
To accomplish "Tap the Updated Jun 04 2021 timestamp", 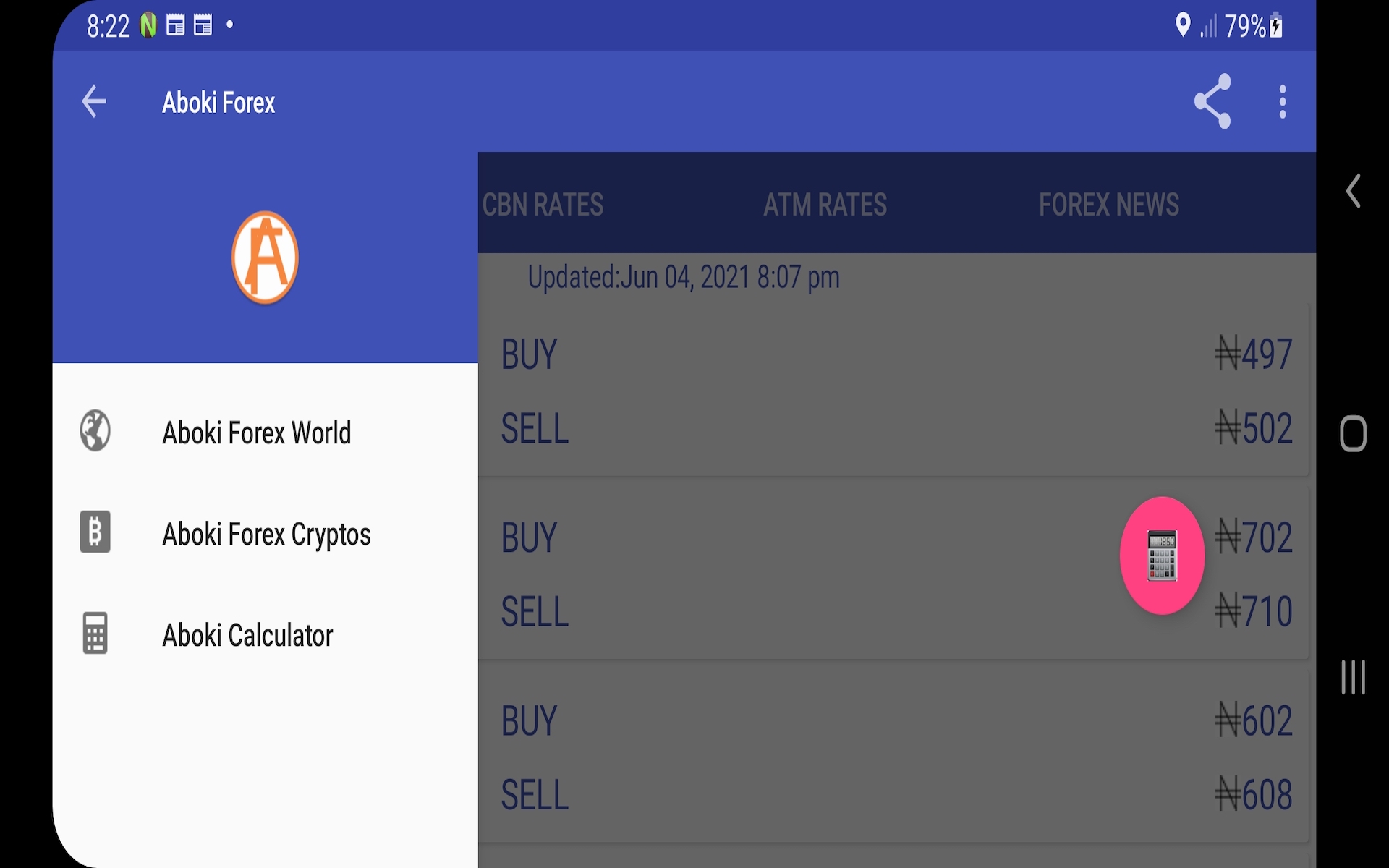I will [683, 277].
